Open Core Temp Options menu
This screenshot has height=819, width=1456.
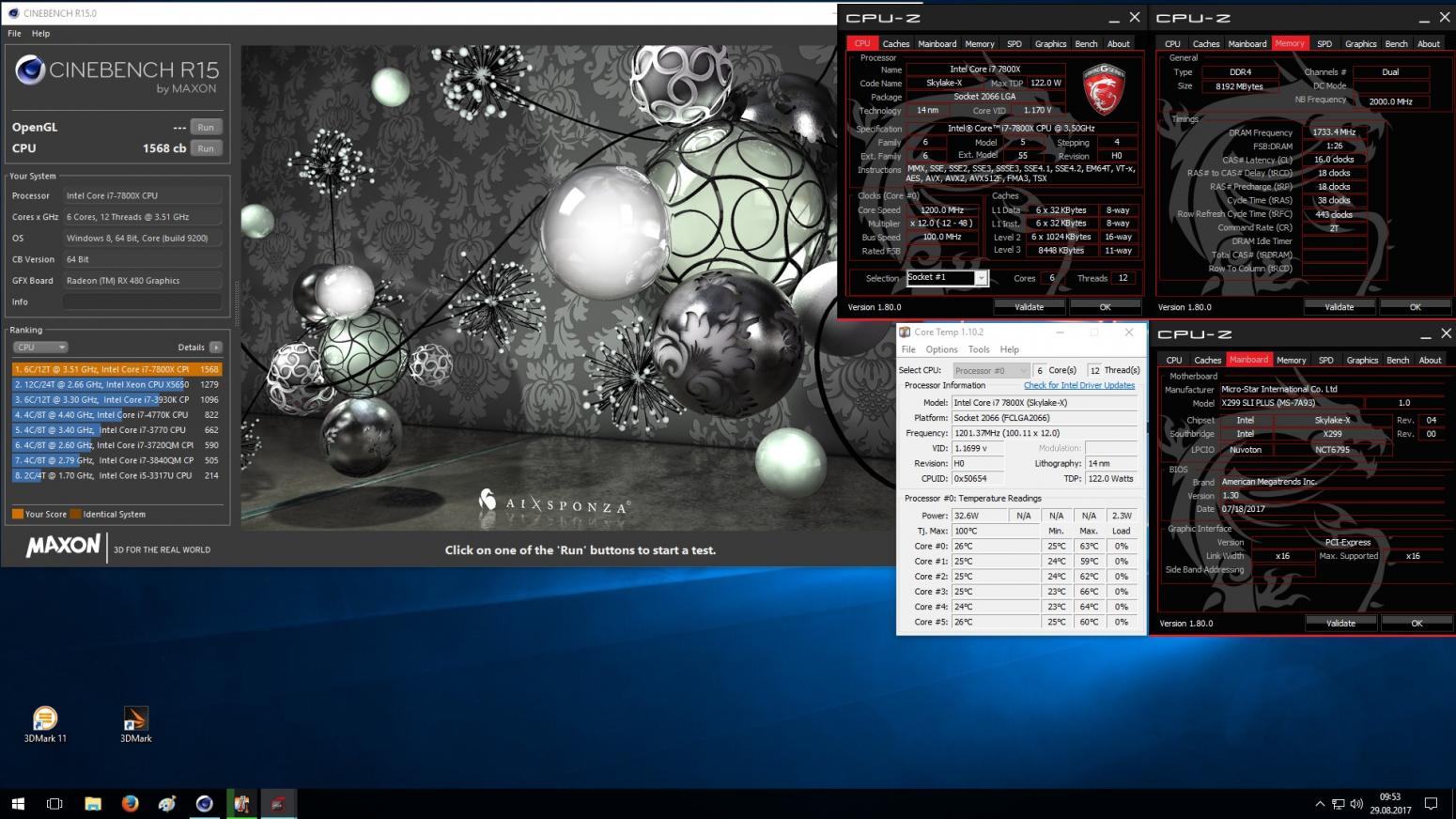click(x=941, y=349)
